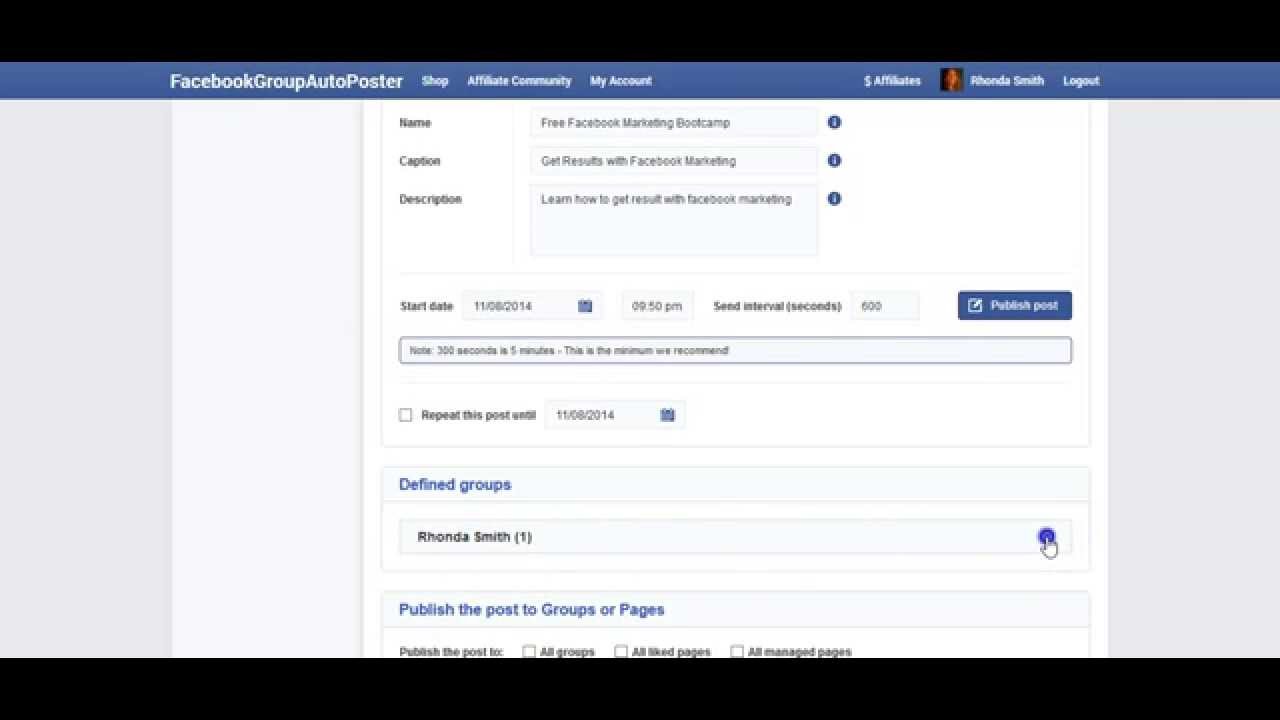The height and width of the screenshot is (720, 1280).
Task: Click the round icon in Rhonda Smith group row
Action: coord(1046,537)
